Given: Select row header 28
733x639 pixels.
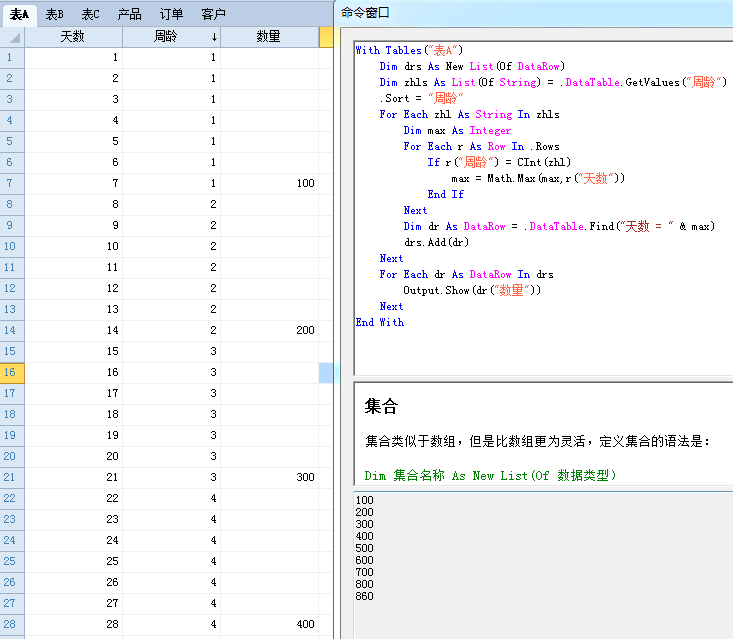Looking at the screenshot, I should tap(12, 624).
